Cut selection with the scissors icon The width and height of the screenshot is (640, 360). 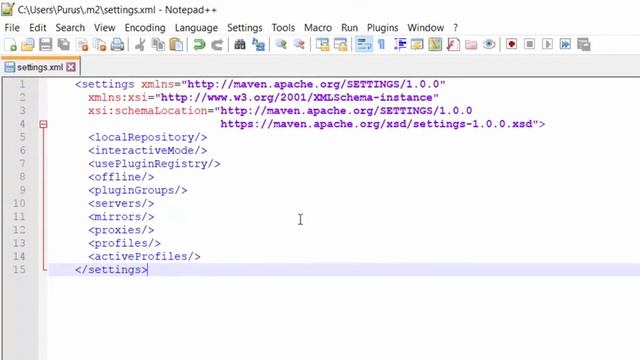140,44
